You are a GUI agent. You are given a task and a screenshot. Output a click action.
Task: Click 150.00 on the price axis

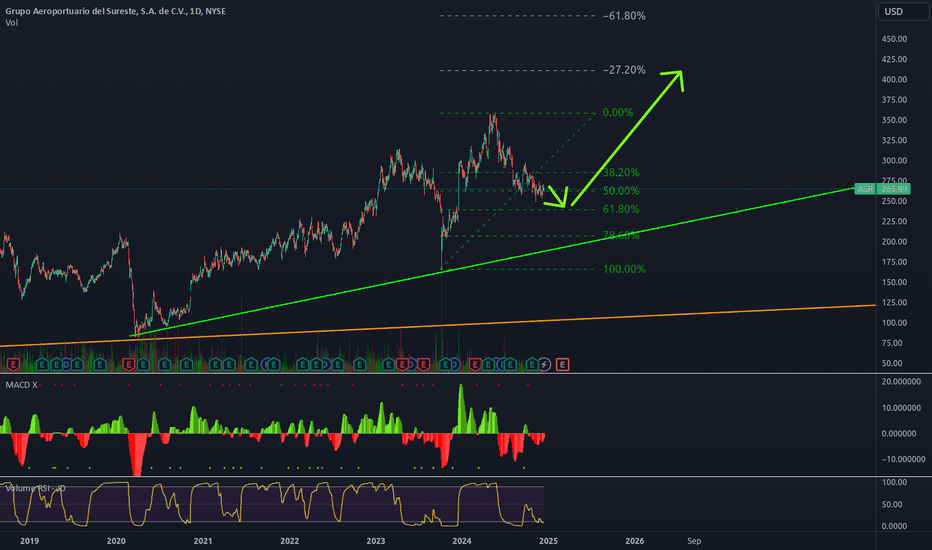(x=895, y=282)
